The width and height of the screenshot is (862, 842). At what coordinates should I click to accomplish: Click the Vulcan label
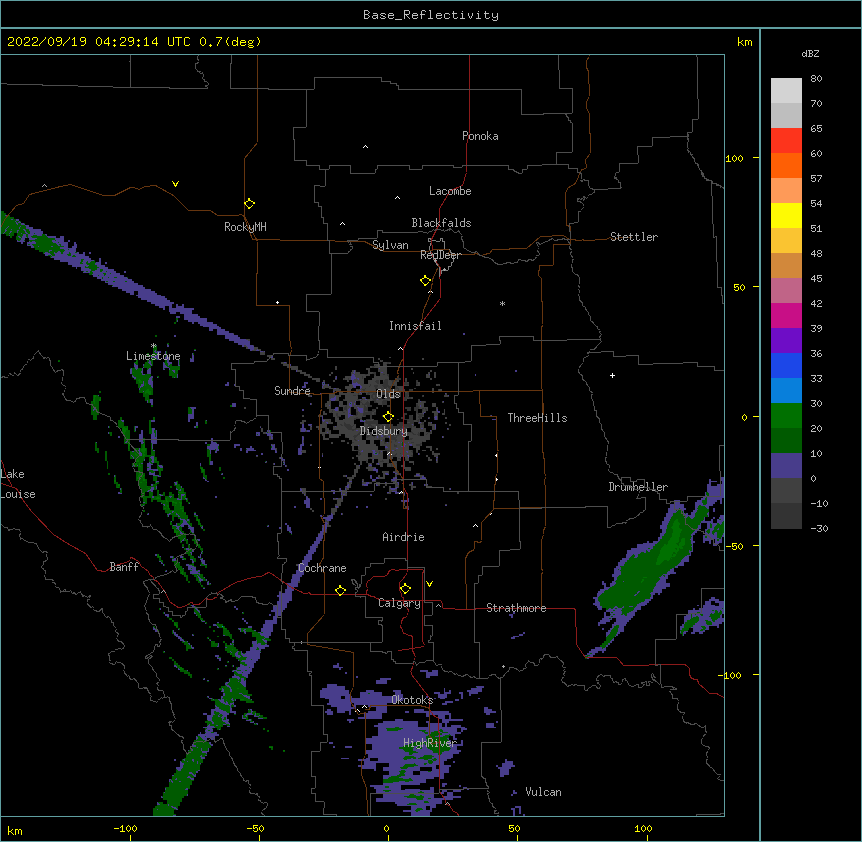coord(543,792)
